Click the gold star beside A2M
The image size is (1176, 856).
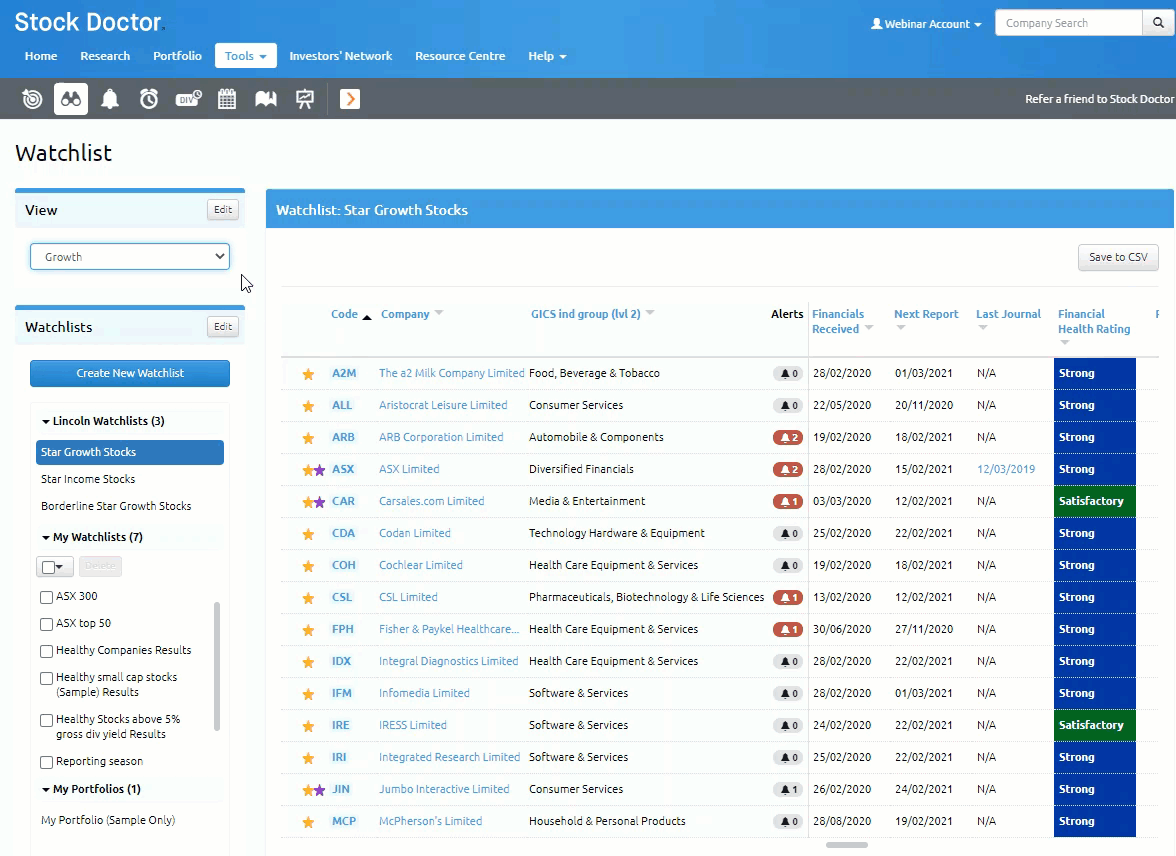[x=308, y=374]
